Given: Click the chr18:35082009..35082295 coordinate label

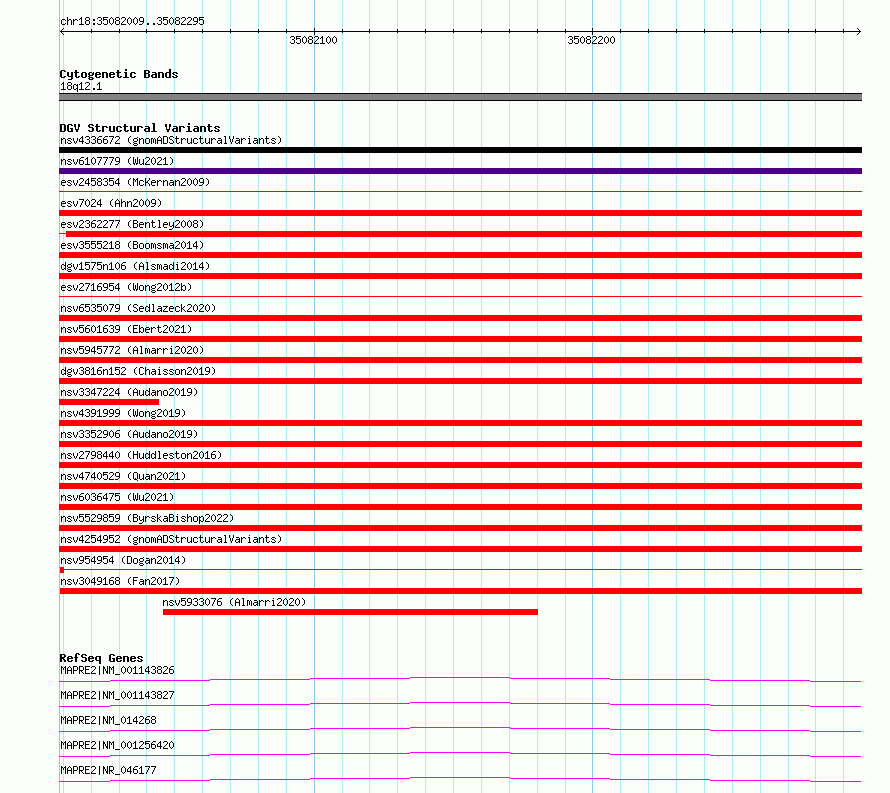Looking at the screenshot, I should pos(132,22).
